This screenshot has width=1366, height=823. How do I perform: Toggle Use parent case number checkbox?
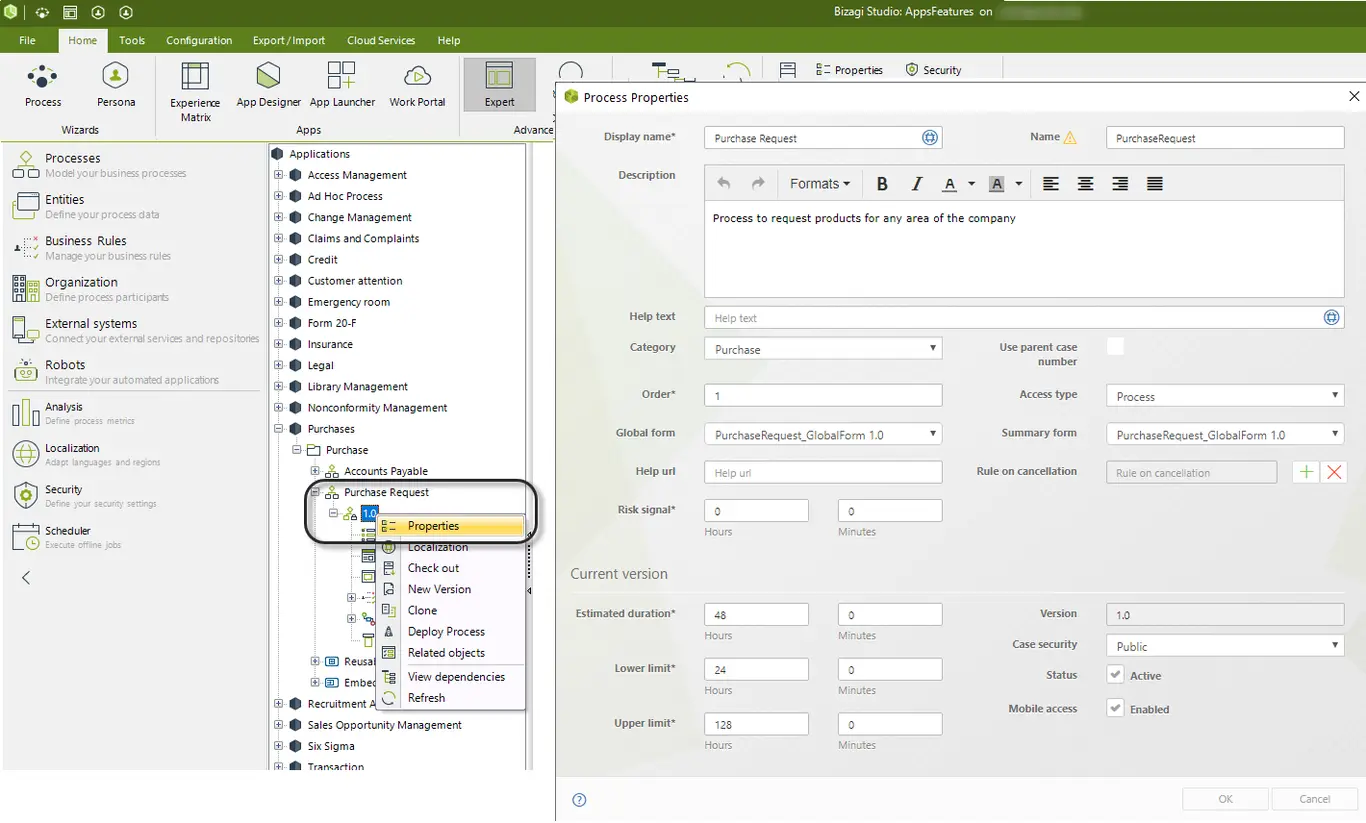[x=1115, y=346]
